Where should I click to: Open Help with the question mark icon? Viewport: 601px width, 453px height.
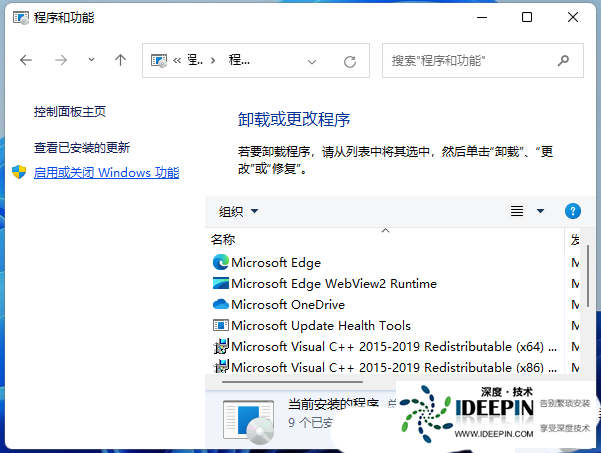(573, 211)
